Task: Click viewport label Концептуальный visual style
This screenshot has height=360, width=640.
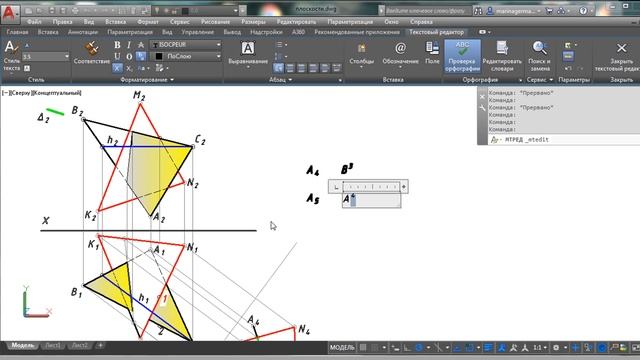Action: tap(57, 93)
